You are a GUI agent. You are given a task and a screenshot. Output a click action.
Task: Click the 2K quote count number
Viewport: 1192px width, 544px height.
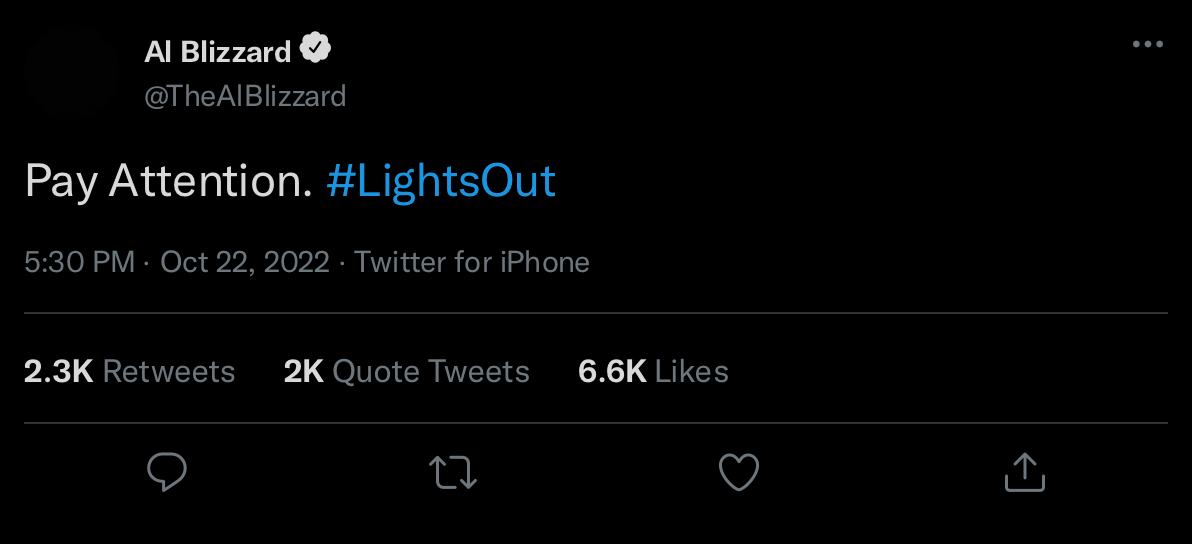click(x=303, y=371)
